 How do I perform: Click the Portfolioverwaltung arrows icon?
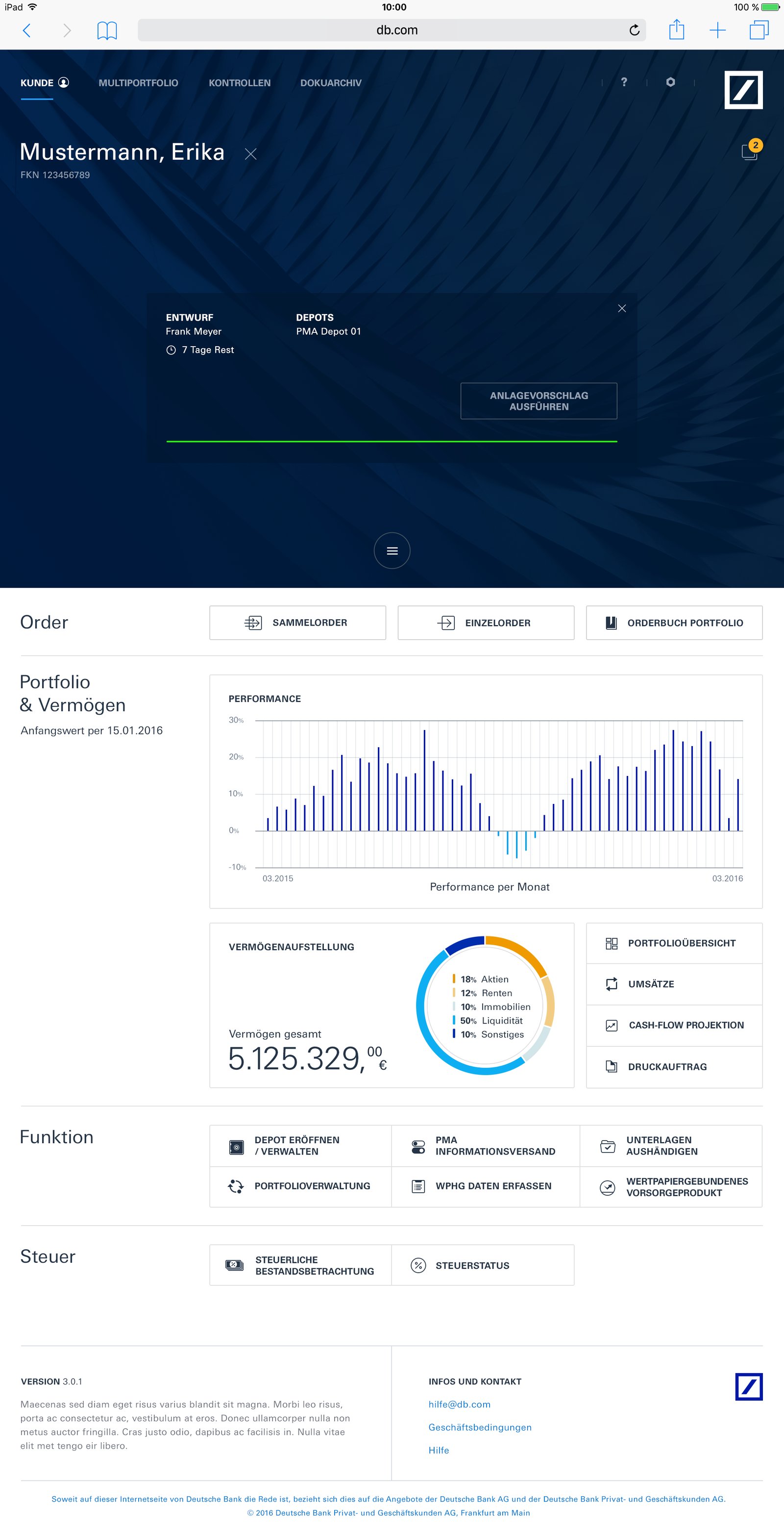tap(236, 1186)
